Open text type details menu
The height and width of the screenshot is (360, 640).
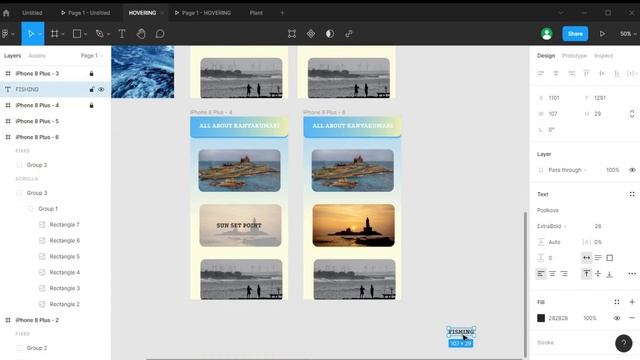click(632, 274)
